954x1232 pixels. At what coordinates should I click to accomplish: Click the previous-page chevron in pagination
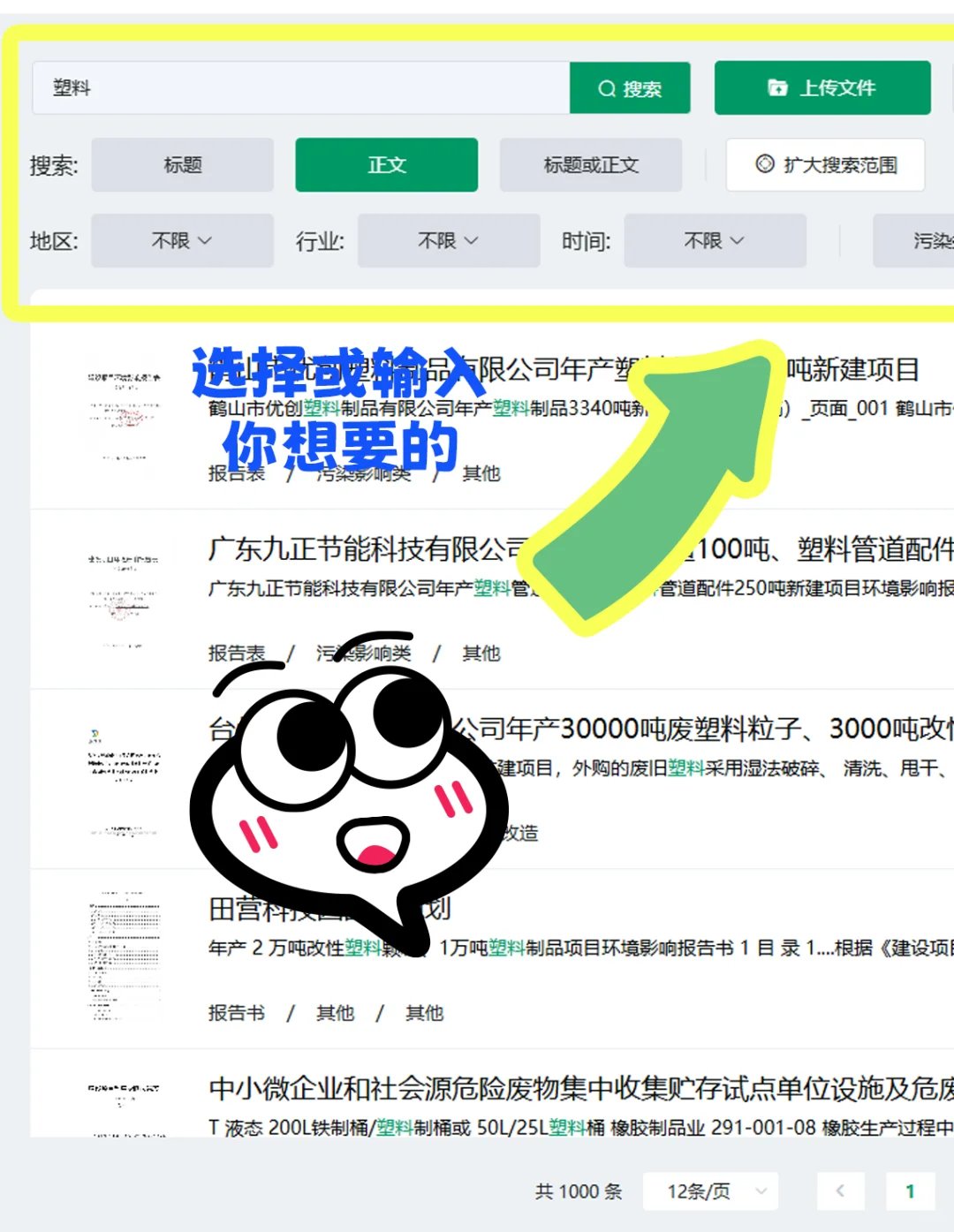(840, 1191)
